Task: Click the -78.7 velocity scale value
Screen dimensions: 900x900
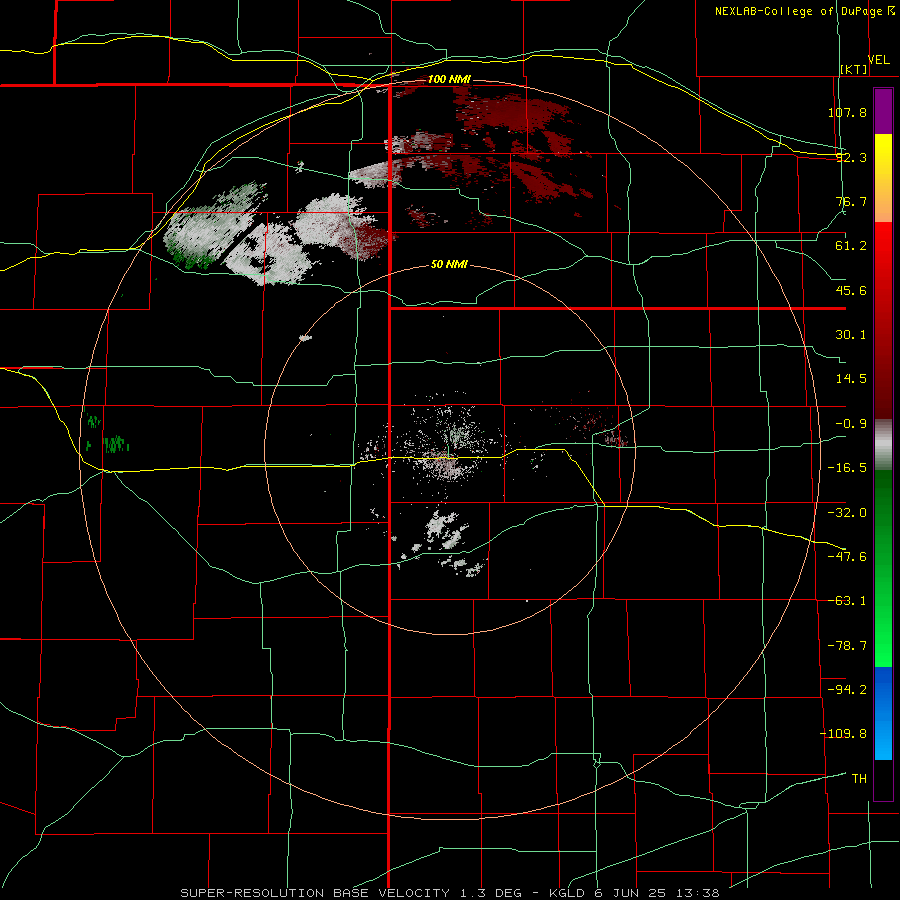Action: point(847,646)
